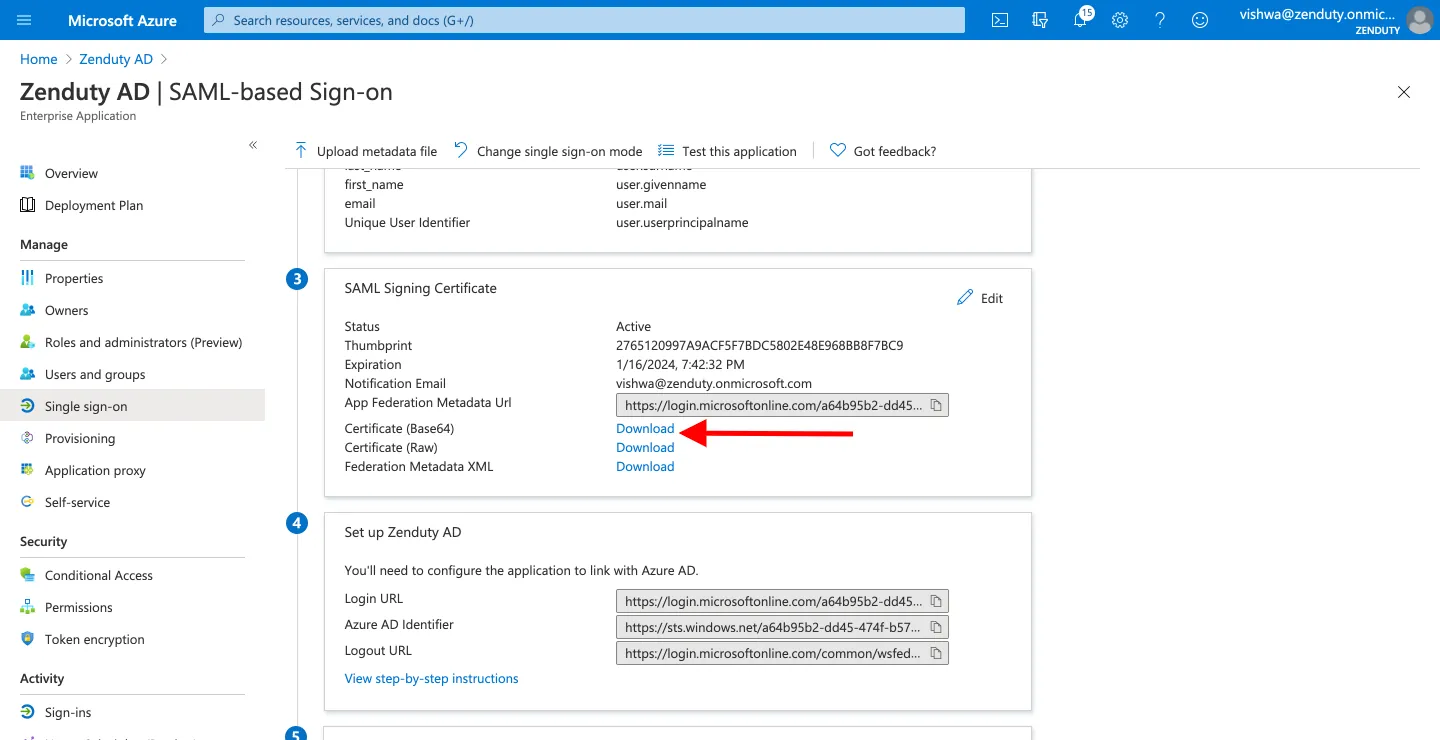The height and width of the screenshot is (740, 1440).
Task: Open the Directory and subscription filter icon
Action: pyautogui.click(x=1040, y=20)
